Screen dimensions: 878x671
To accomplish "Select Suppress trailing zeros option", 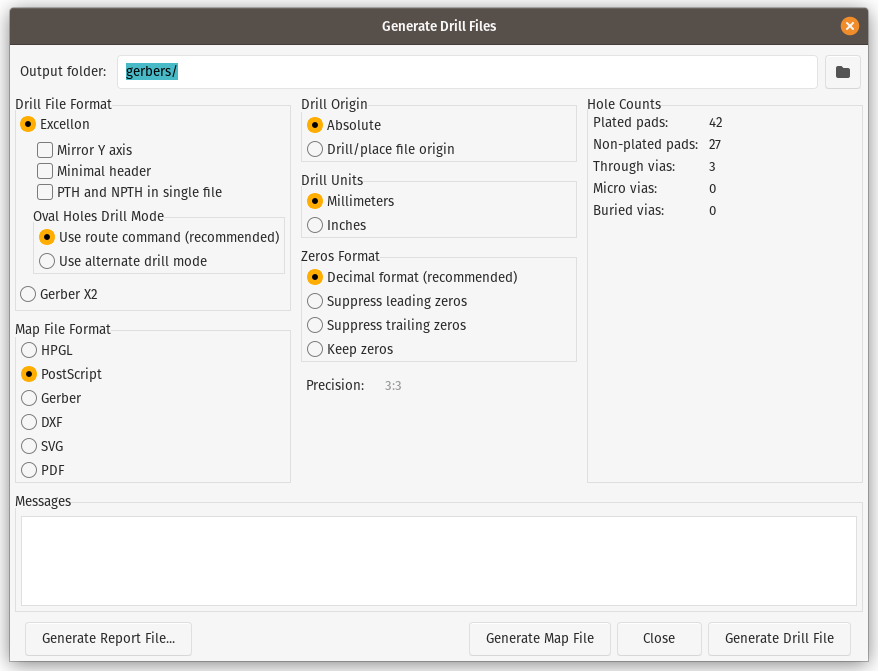I will pyautogui.click(x=315, y=325).
